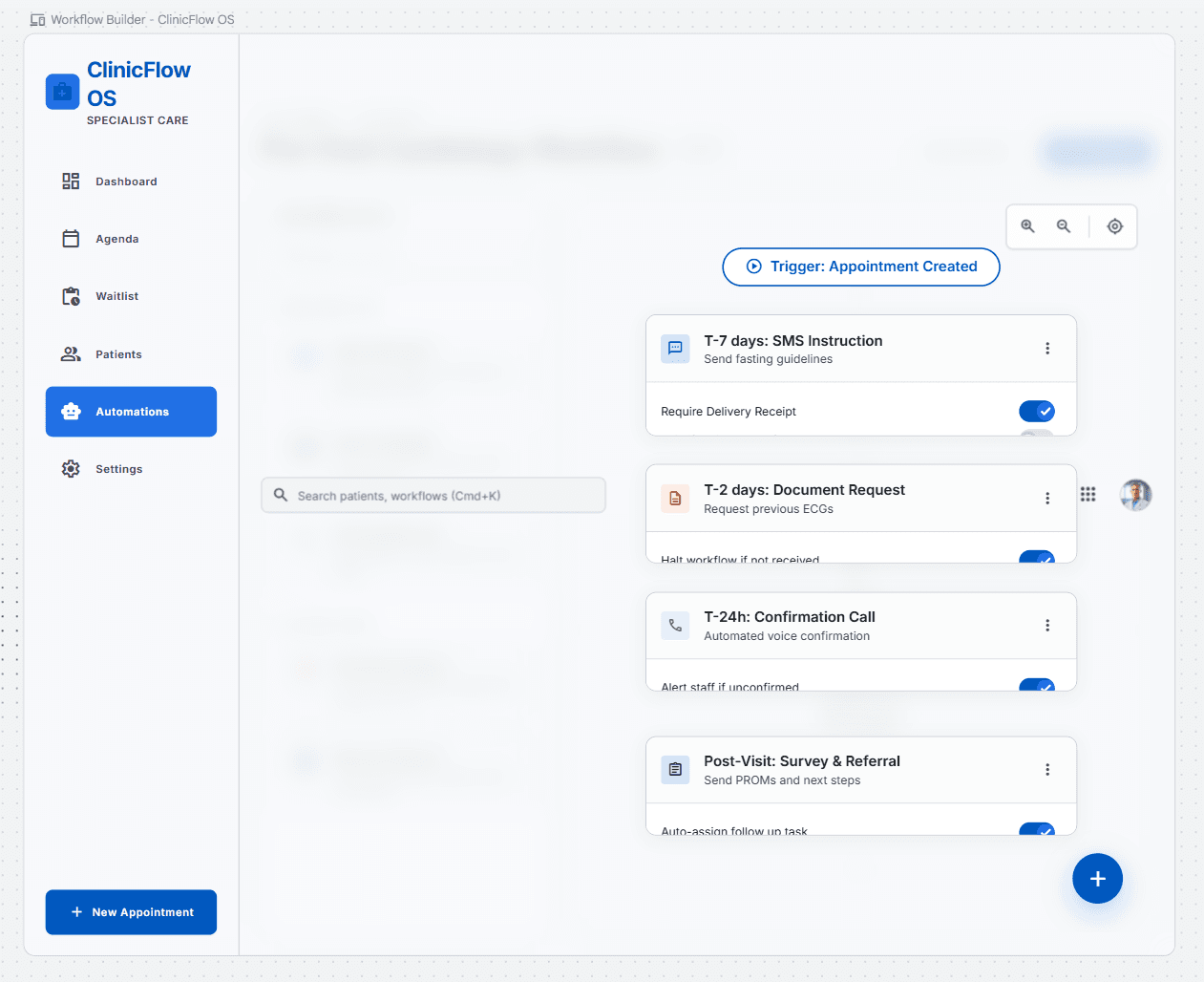Click the Require Delivery Receipt label
The height and width of the screenshot is (982, 1204).
point(729,412)
